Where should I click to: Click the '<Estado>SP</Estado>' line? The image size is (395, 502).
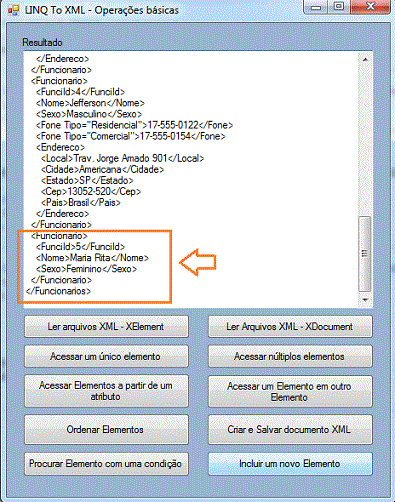87,180
